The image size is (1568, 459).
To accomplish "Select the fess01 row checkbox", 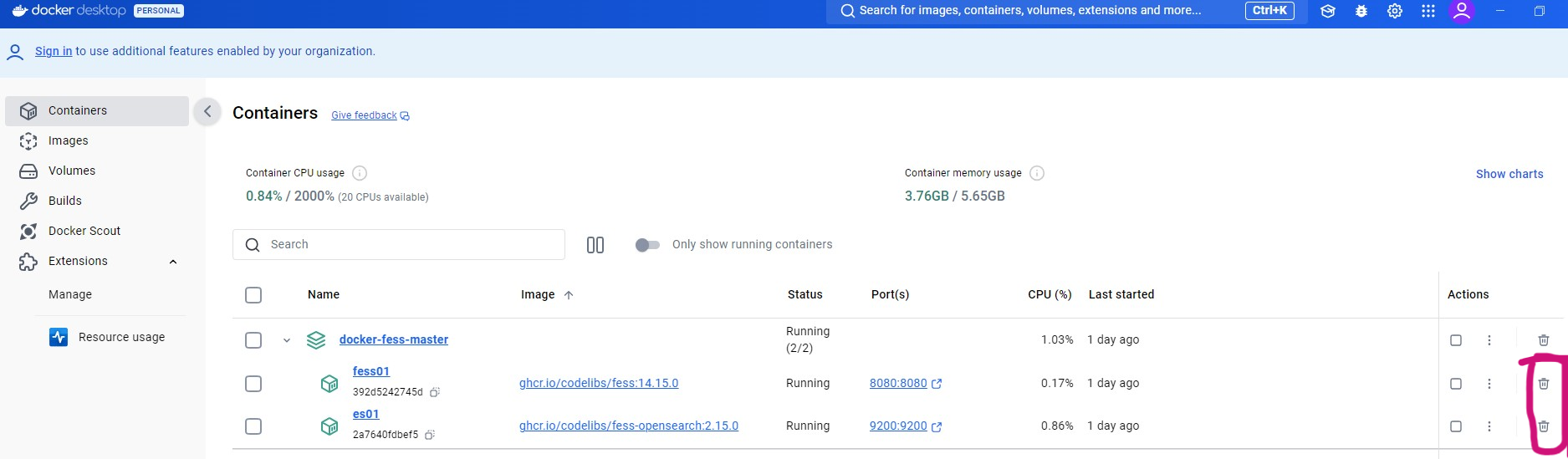I will (253, 384).
